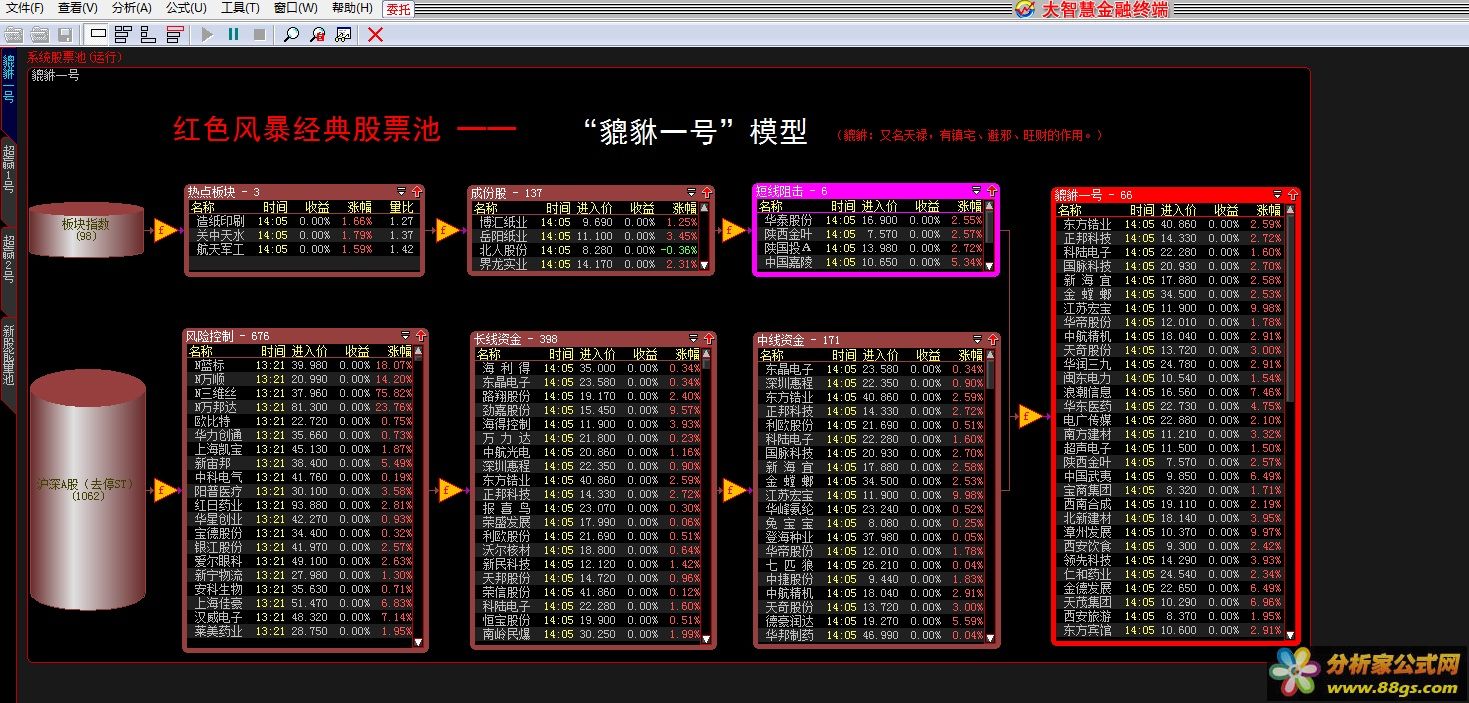
Task: Select 东方宾馆 row in 貔貅一号 list
Action: coord(1171,630)
